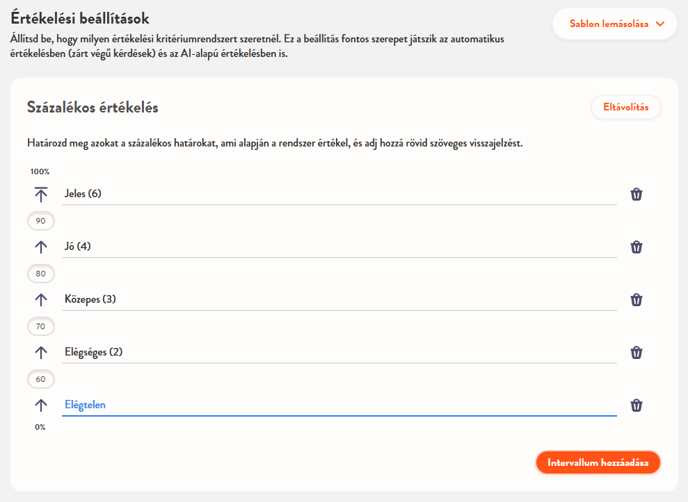The image size is (688, 502).
Task: Open the Sablon lemásolása dropdown
Action: [616, 24]
